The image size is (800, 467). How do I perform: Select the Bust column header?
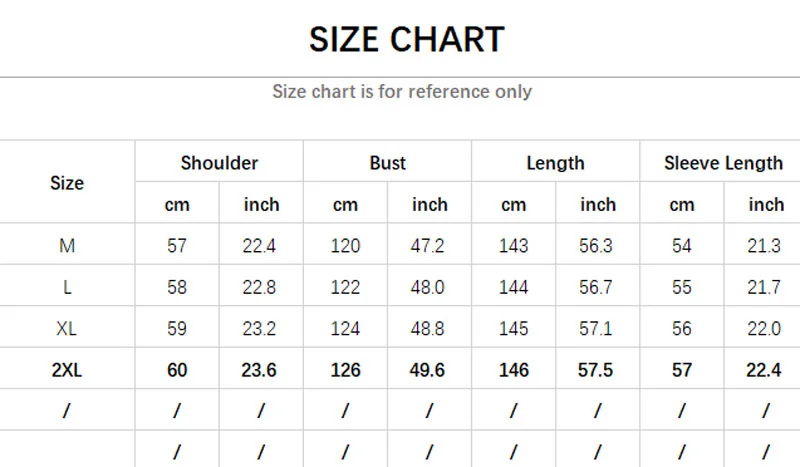tap(387, 163)
